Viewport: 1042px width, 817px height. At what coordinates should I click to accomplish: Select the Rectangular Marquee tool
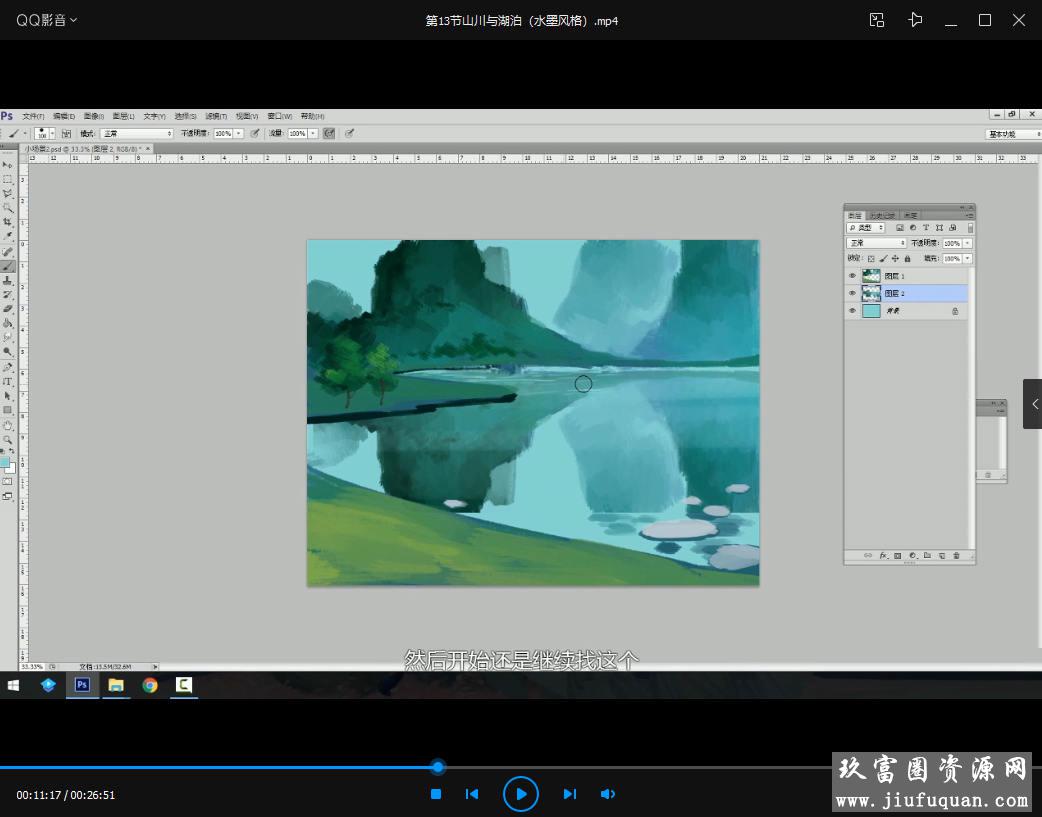click(7, 179)
